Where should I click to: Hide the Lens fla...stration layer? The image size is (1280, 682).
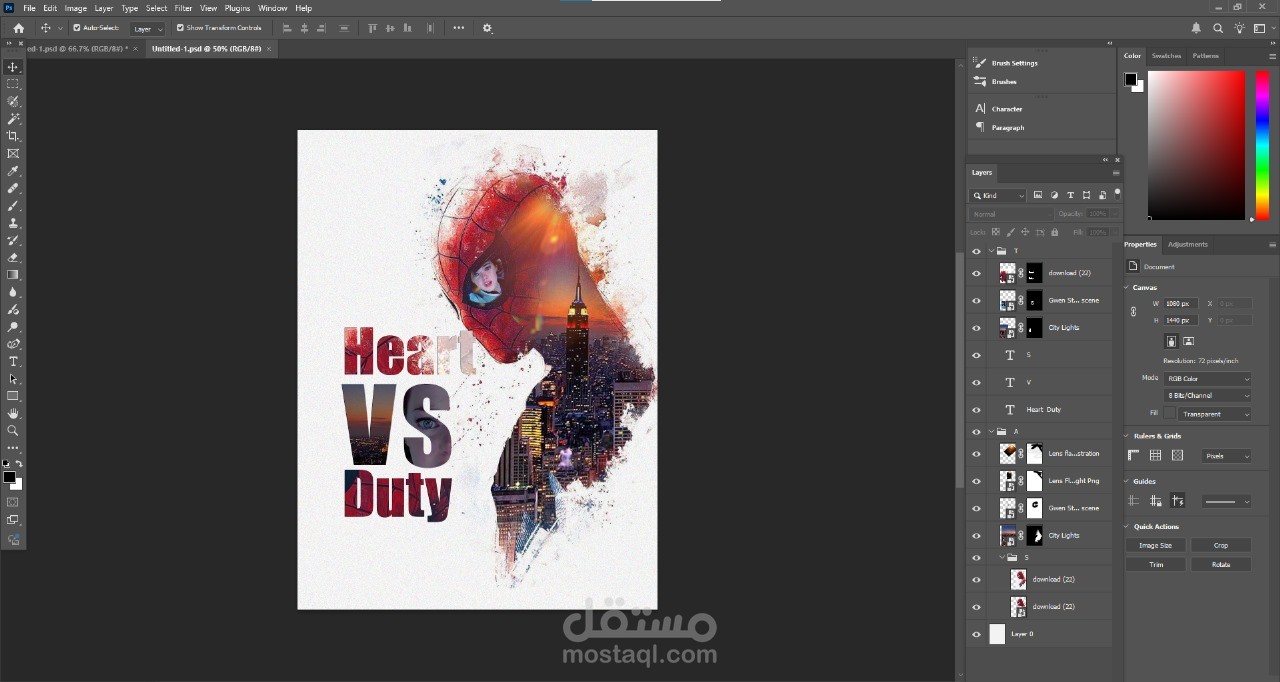(976, 453)
